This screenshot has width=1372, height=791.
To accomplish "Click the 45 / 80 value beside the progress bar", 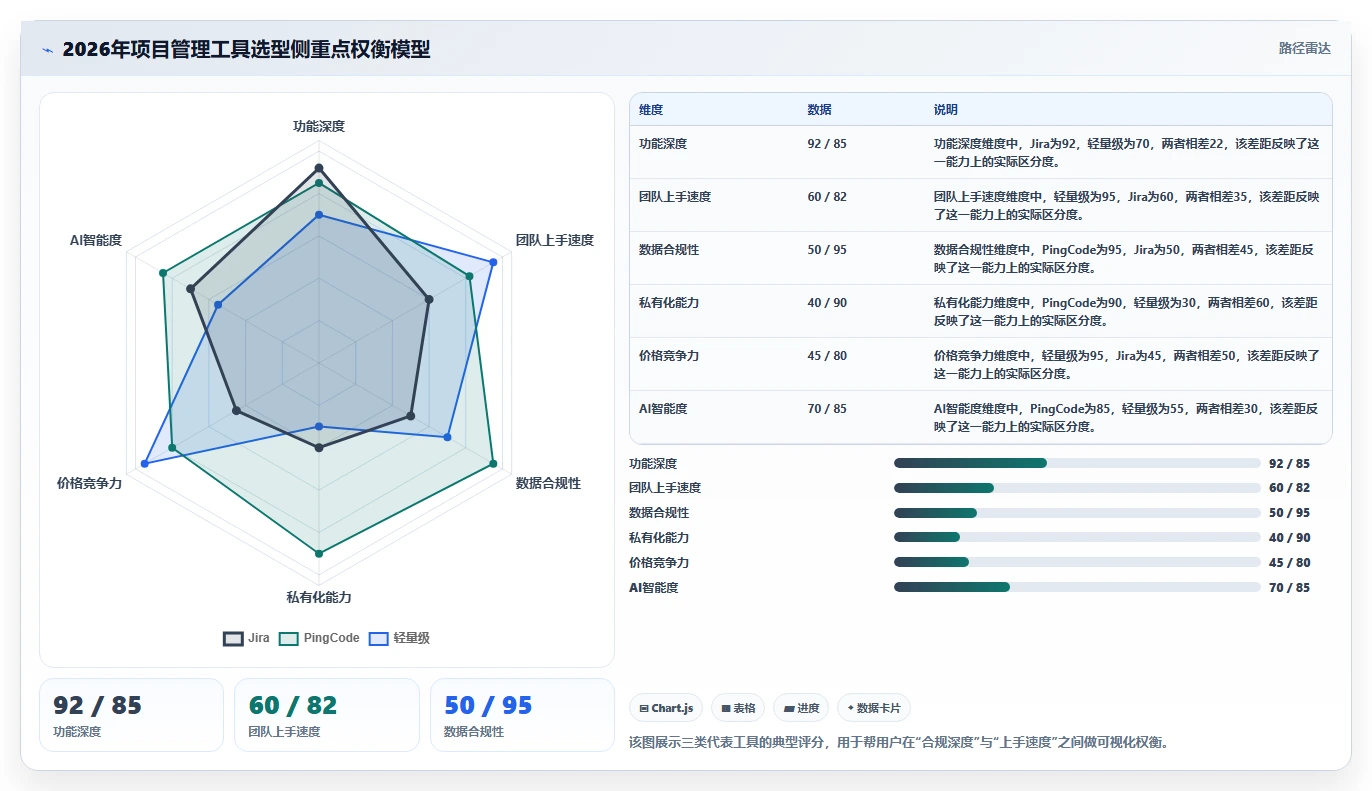I will 1289,563.
